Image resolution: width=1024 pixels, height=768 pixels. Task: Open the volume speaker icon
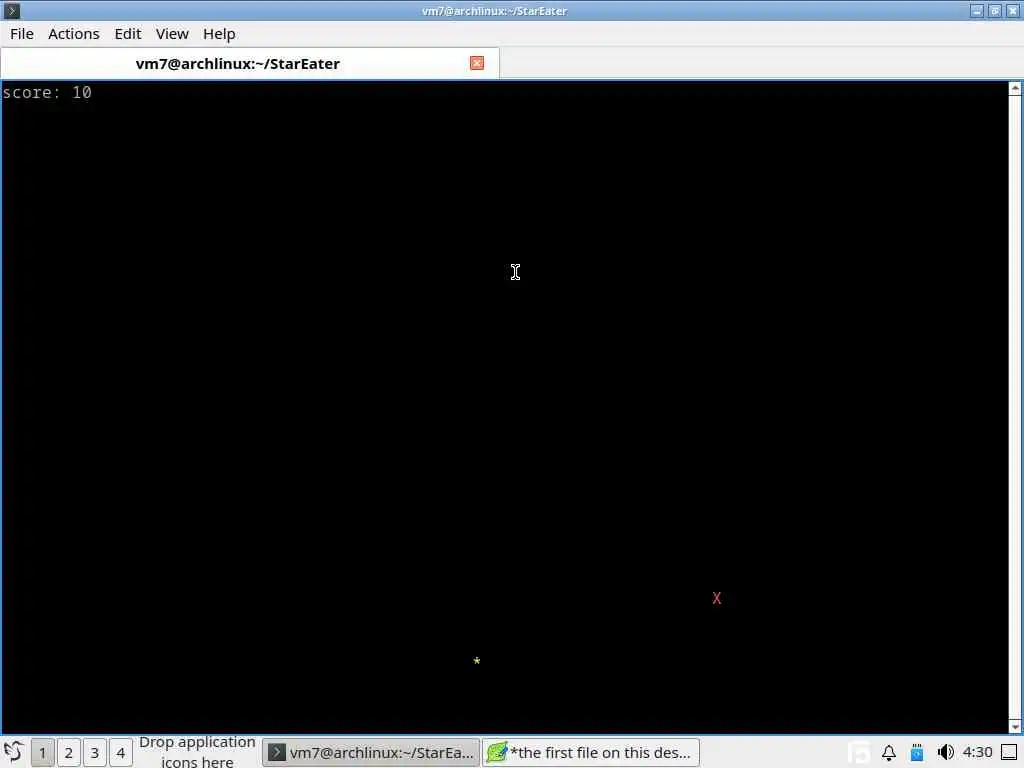pos(945,753)
